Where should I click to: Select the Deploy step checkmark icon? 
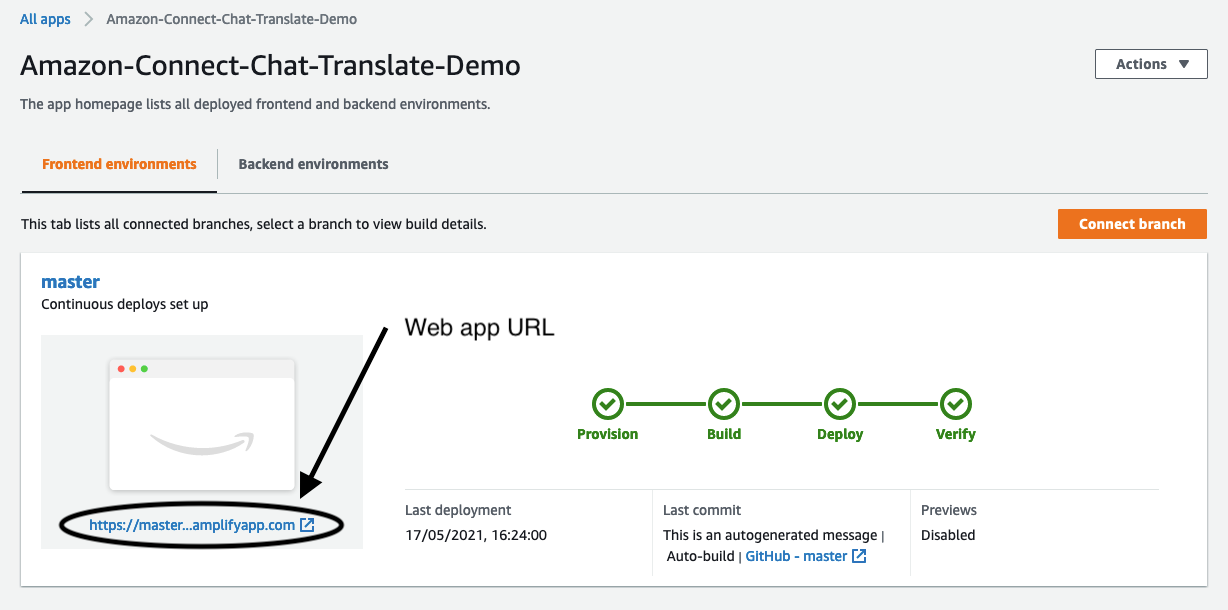pyautogui.click(x=840, y=404)
